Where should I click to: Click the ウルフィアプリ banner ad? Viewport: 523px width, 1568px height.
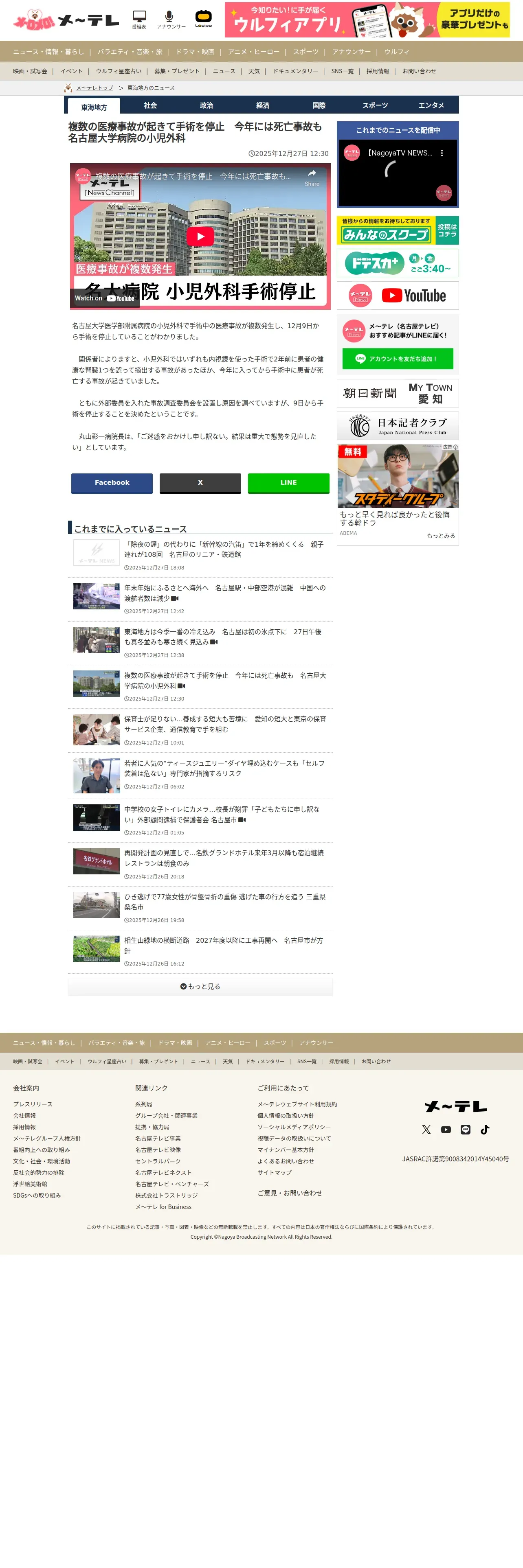coord(367,20)
